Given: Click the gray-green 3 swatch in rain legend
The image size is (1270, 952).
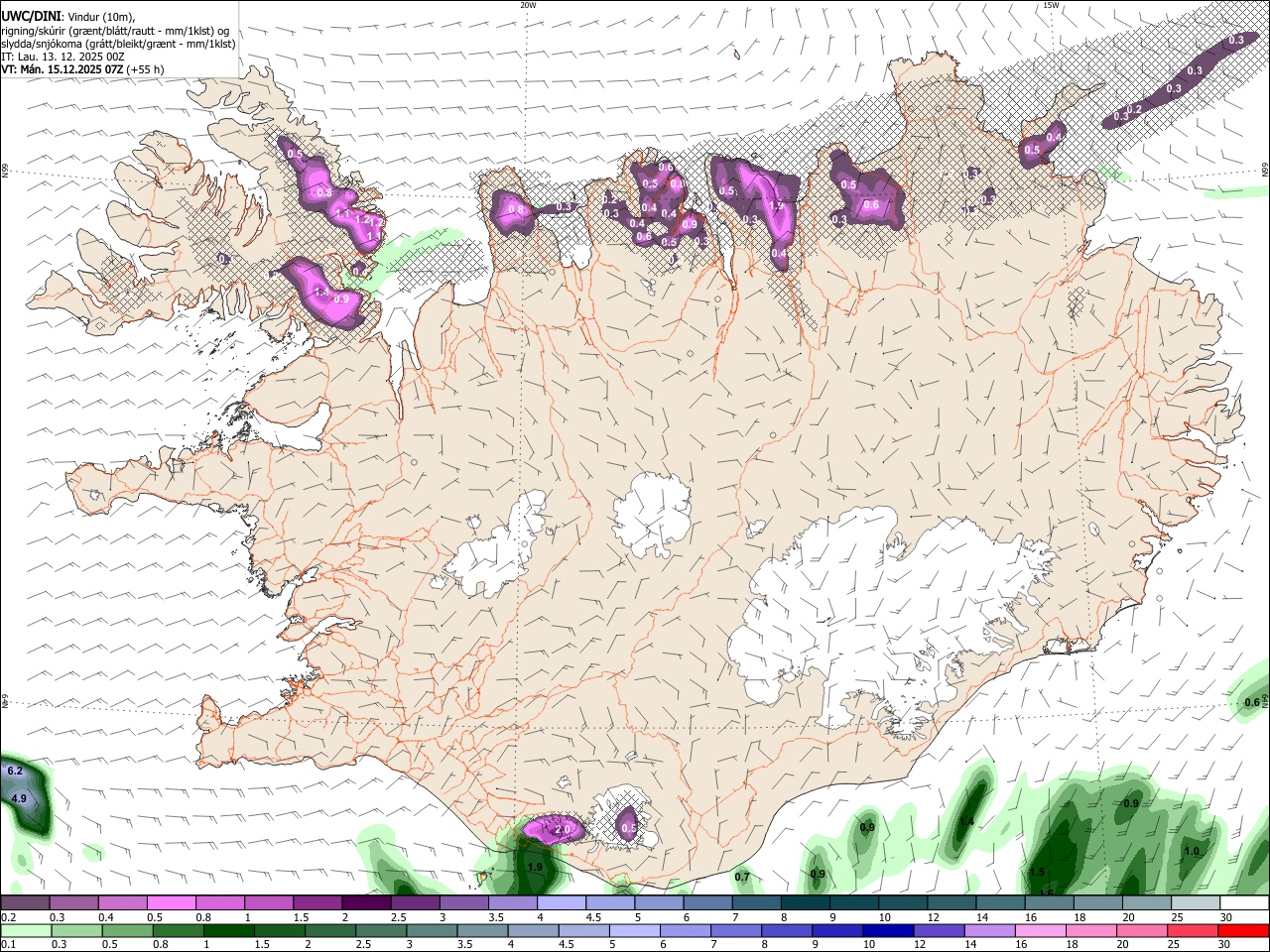Looking at the screenshot, I should click(432, 930).
